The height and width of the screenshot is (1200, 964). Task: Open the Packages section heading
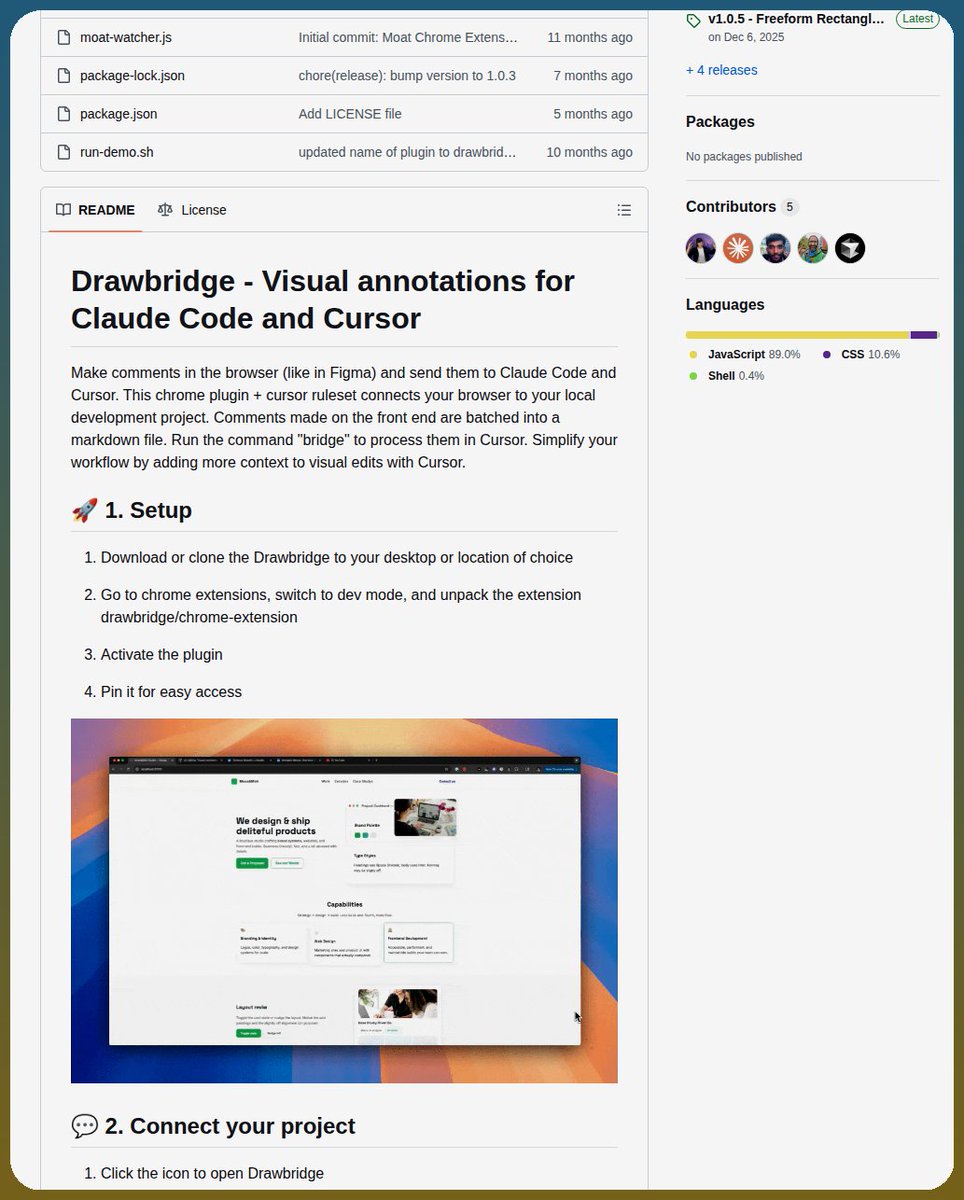pyautogui.click(x=720, y=122)
